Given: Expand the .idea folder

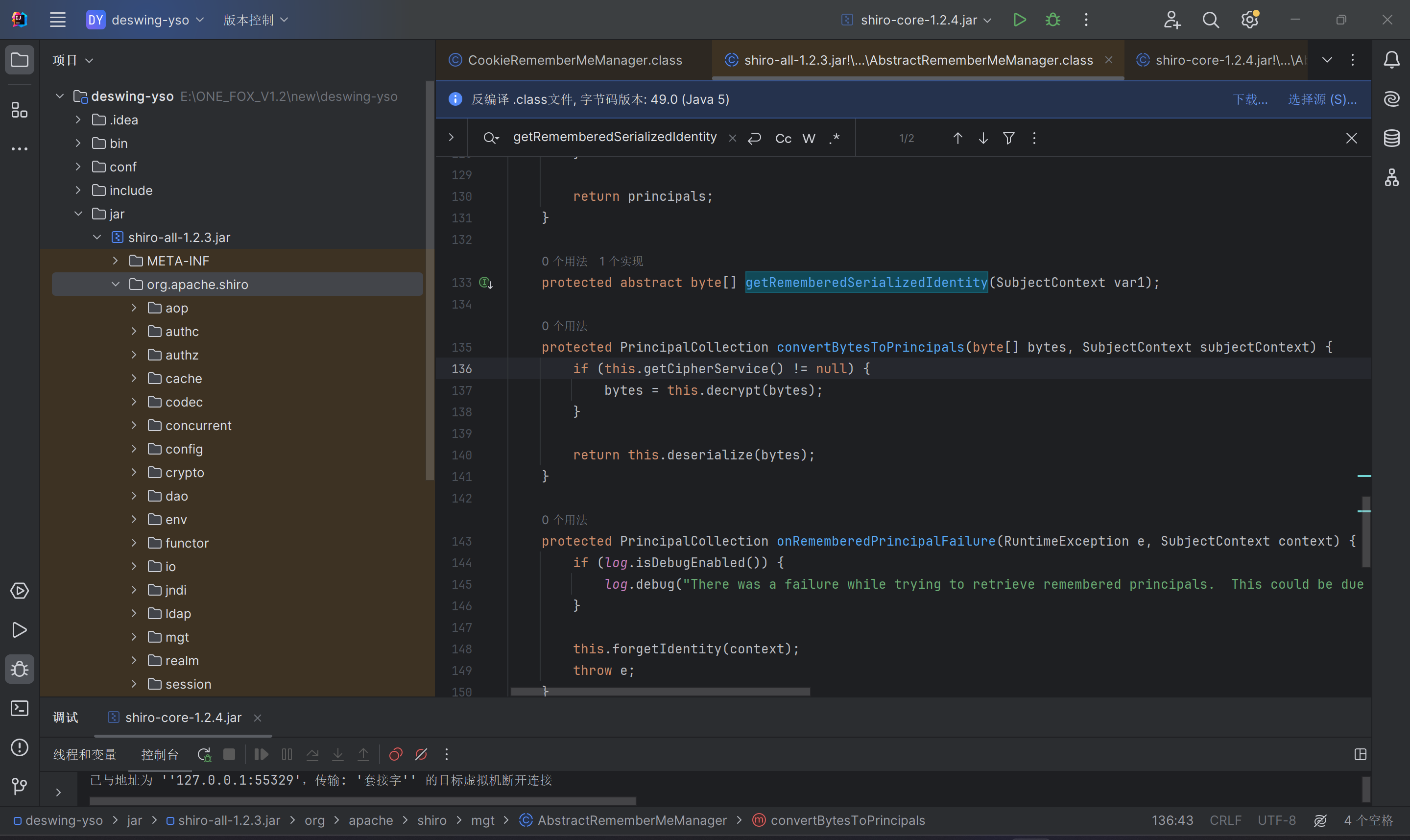Looking at the screenshot, I should click(78, 120).
